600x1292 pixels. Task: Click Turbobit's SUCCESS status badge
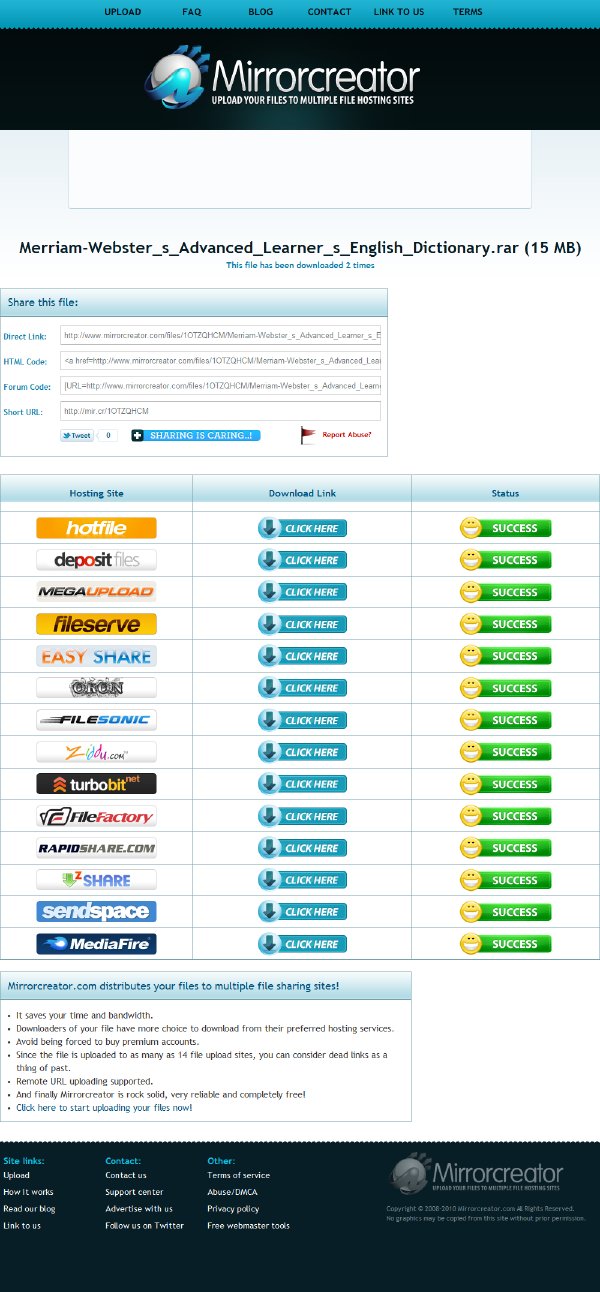[506, 784]
